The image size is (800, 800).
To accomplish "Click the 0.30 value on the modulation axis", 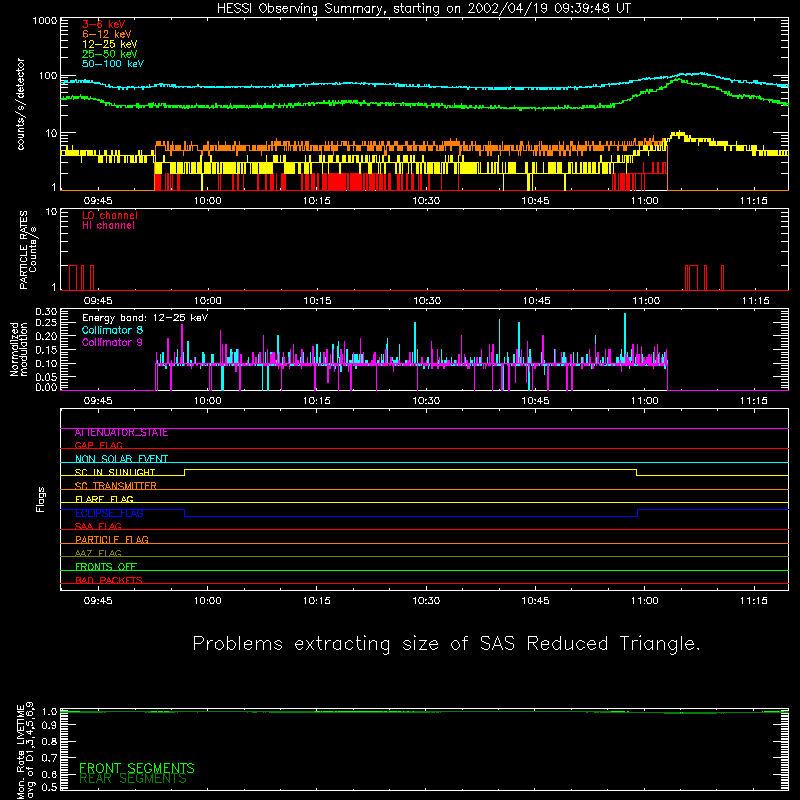I will coord(46,311).
